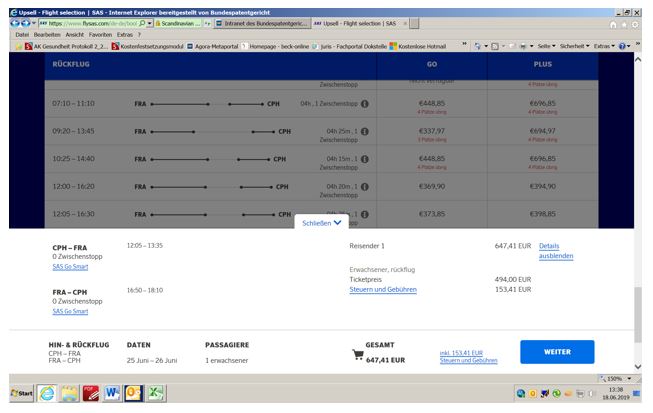Open the address bar dropdown arrow
Screen dimensions: 653x413
point(150,23)
